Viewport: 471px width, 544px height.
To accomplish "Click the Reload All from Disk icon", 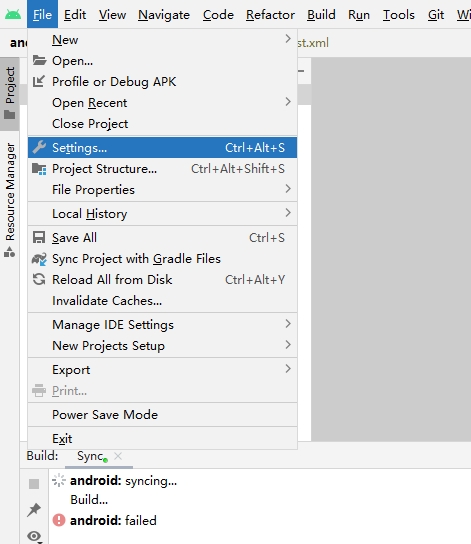I will pos(39,279).
